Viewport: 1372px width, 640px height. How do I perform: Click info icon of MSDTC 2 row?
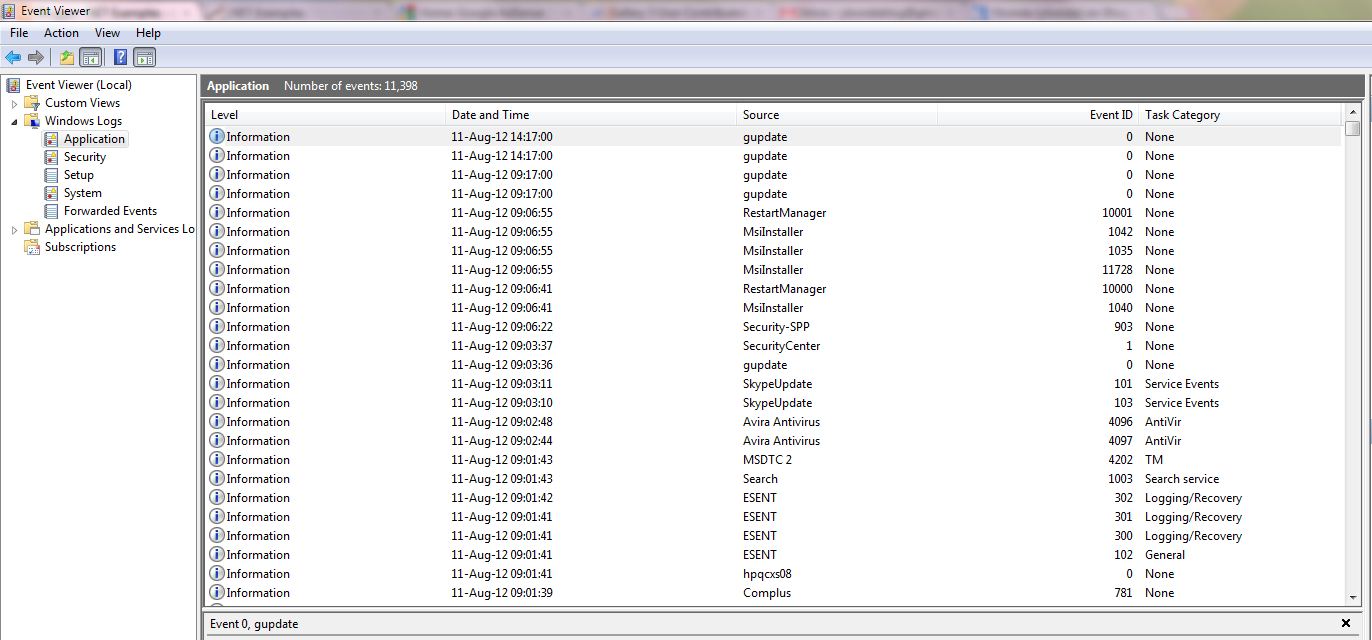(x=217, y=459)
